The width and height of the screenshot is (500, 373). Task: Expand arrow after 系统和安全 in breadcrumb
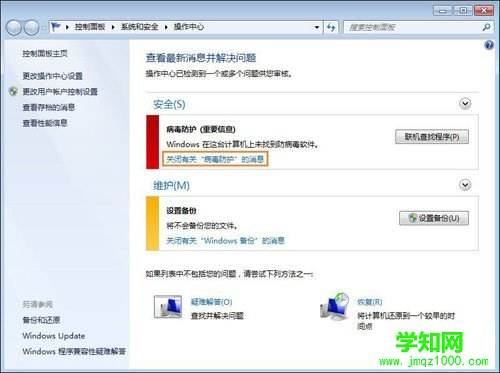coord(166,27)
